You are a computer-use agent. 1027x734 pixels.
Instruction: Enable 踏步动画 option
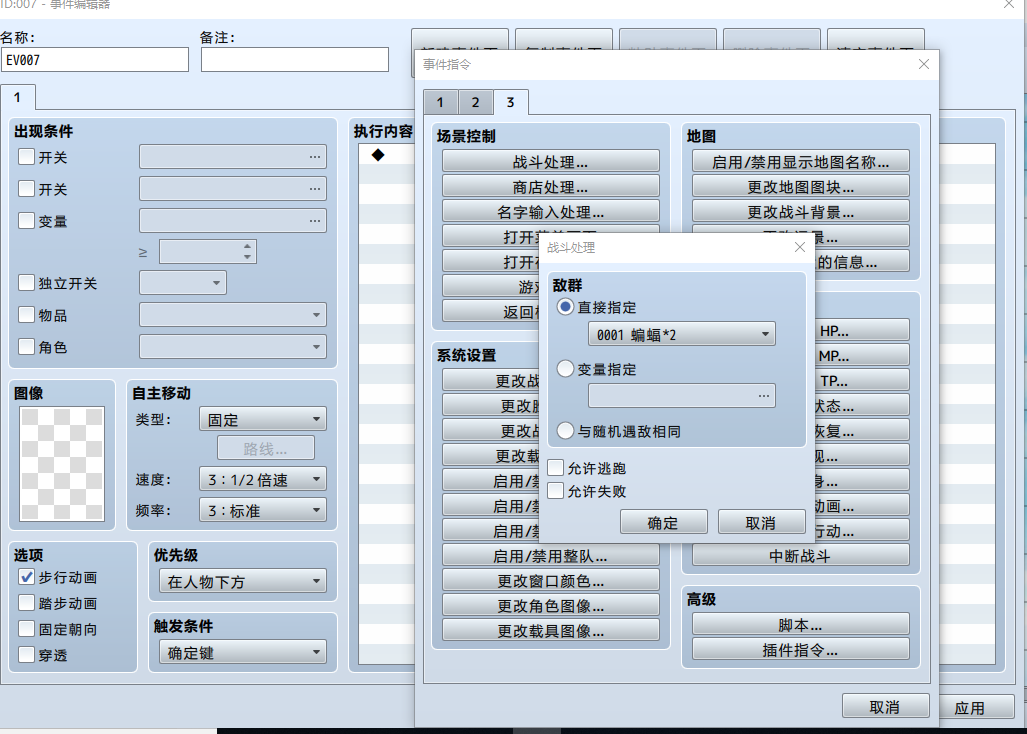pos(26,602)
